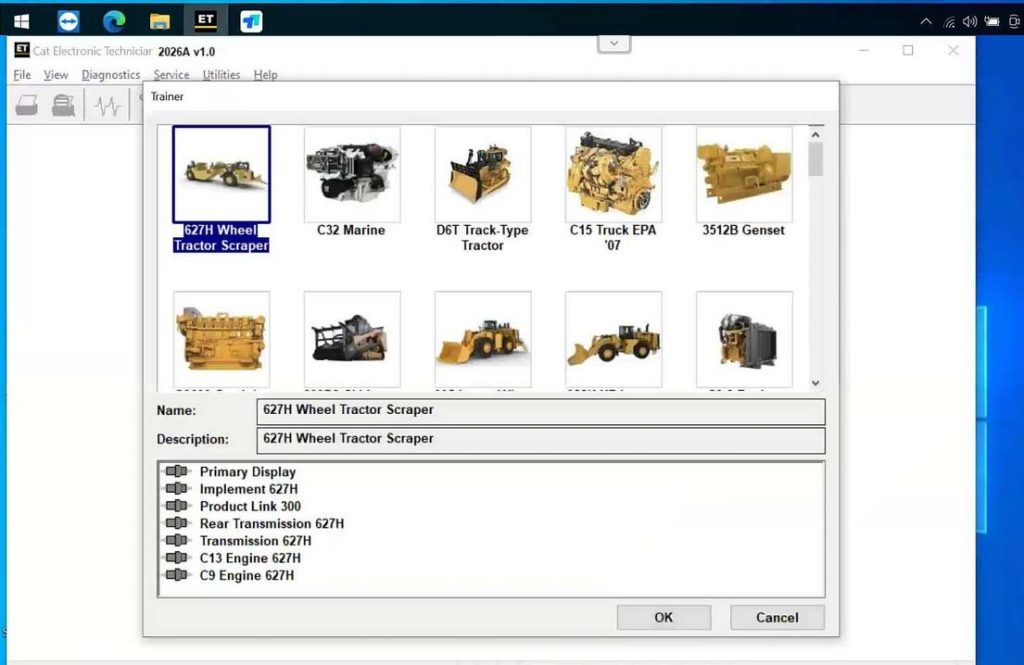Image resolution: width=1024 pixels, height=665 pixels.
Task: Show hidden system tray icons
Action: pyautogui.click(x=925, y=22)
